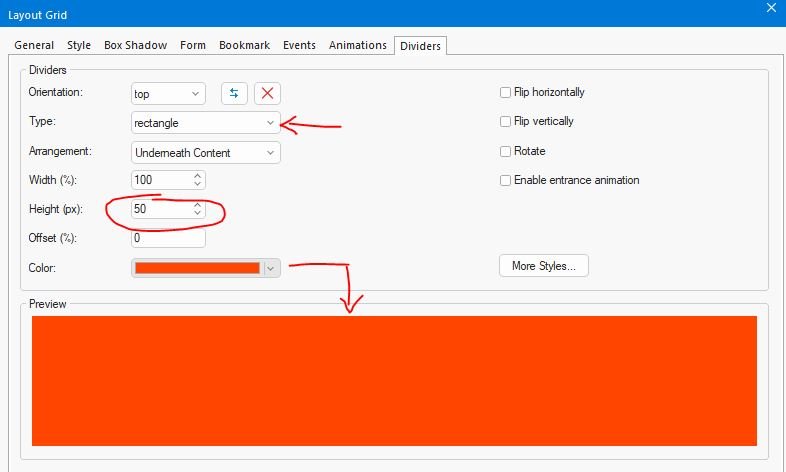Expand the Type rectangle dropdown
This screenshot has width=786, height=472.
click(x=205, y=123)
